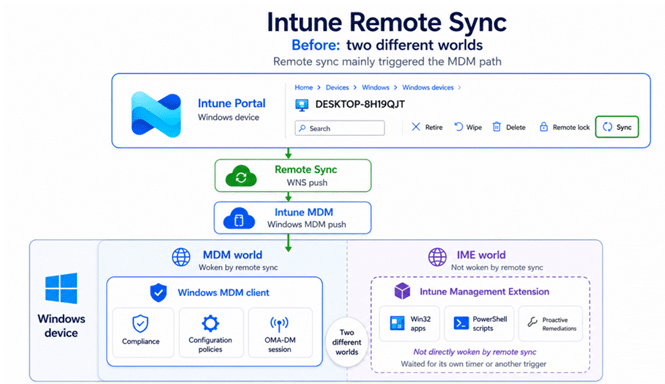This screenshot has width=665, height=384.
Task: Select the OMA-DM session antenna tile
Action: (x=280, y=333)
